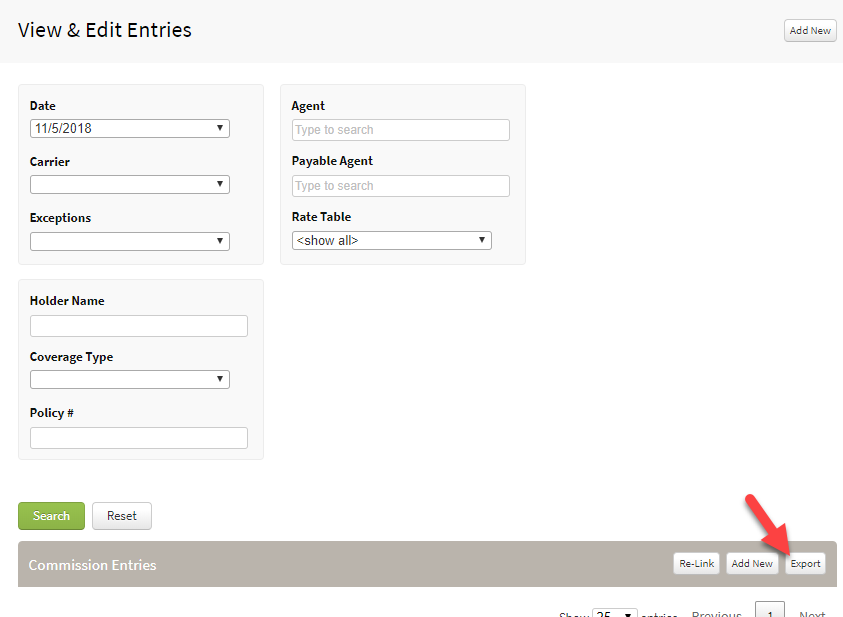Click Re-Link in Commission Entries bar
Viewport: 843px width, 617px height.
(x=696, y=563)
